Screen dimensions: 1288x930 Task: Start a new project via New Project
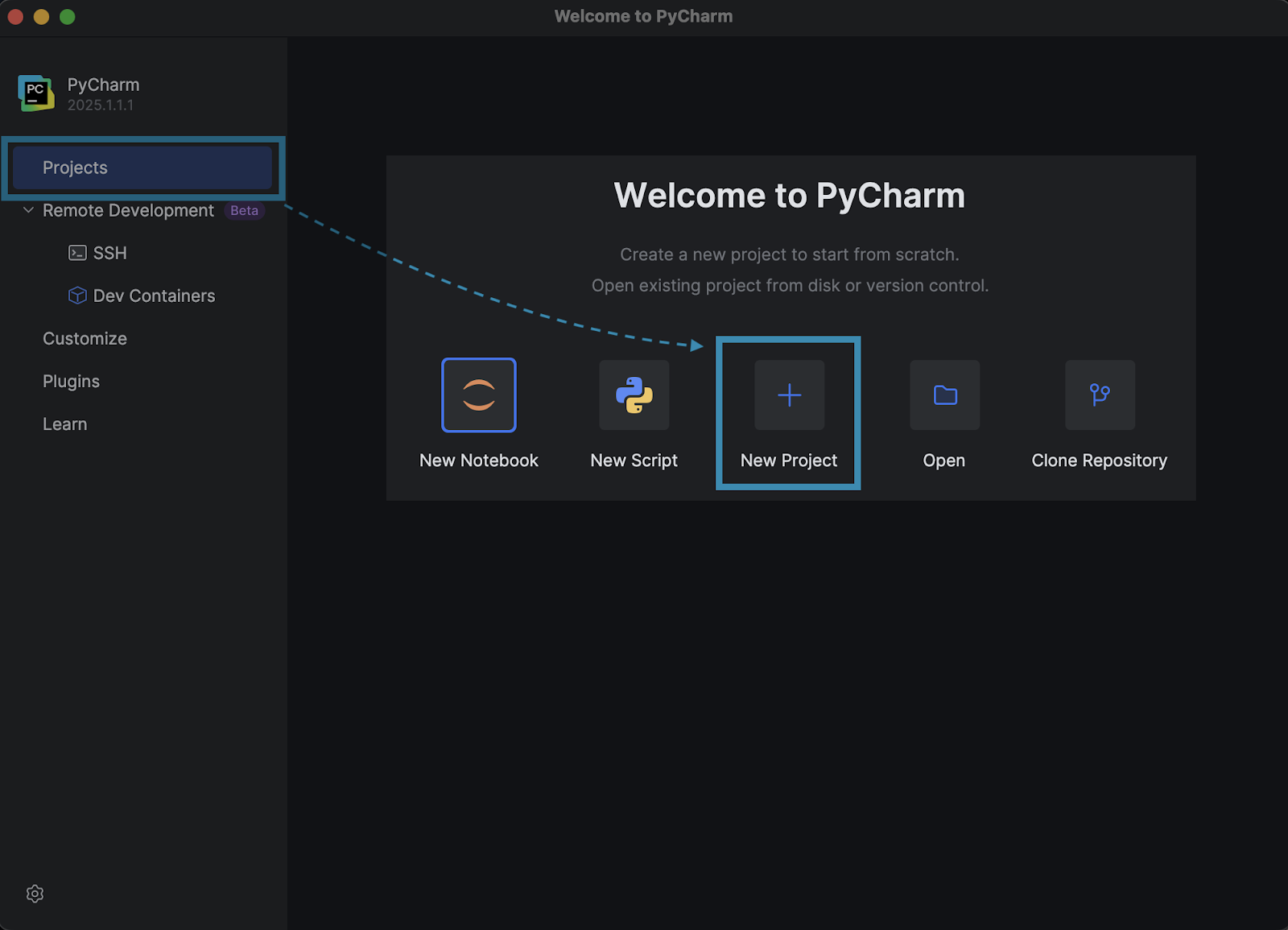788,413
